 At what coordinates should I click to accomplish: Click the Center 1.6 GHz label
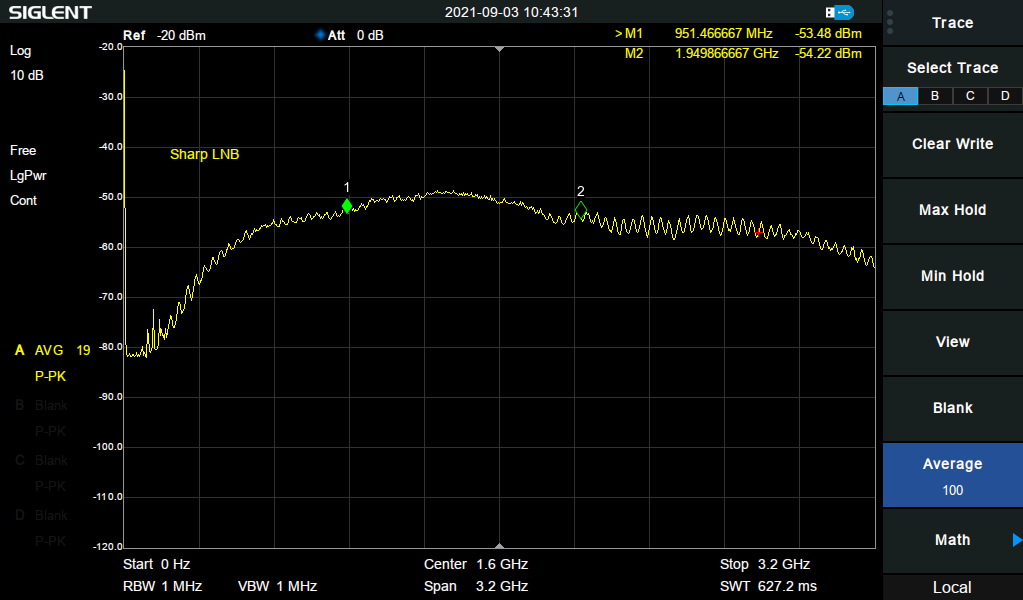[x=476, y=564]
